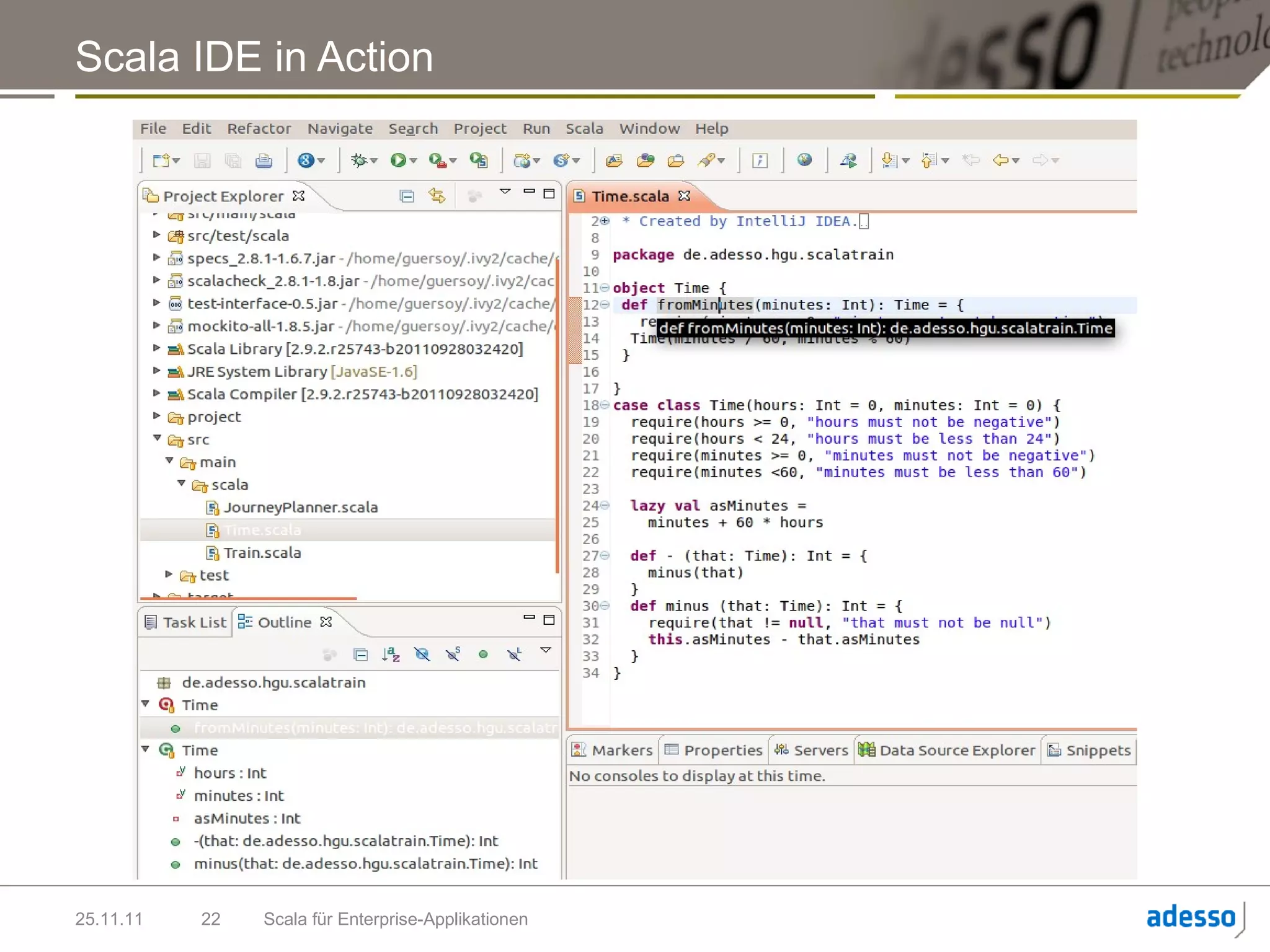Click the Time object icon in Outline
1270x952 pixels.
(x=166, y=705)
